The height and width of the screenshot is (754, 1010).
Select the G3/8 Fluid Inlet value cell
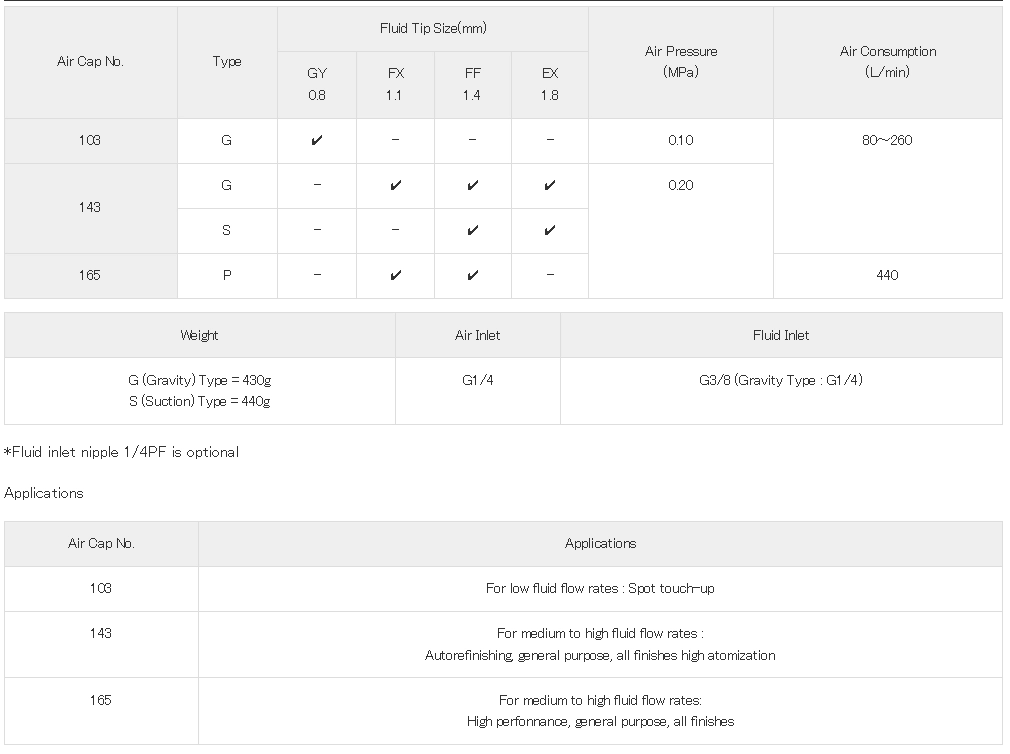pos(781,381)
